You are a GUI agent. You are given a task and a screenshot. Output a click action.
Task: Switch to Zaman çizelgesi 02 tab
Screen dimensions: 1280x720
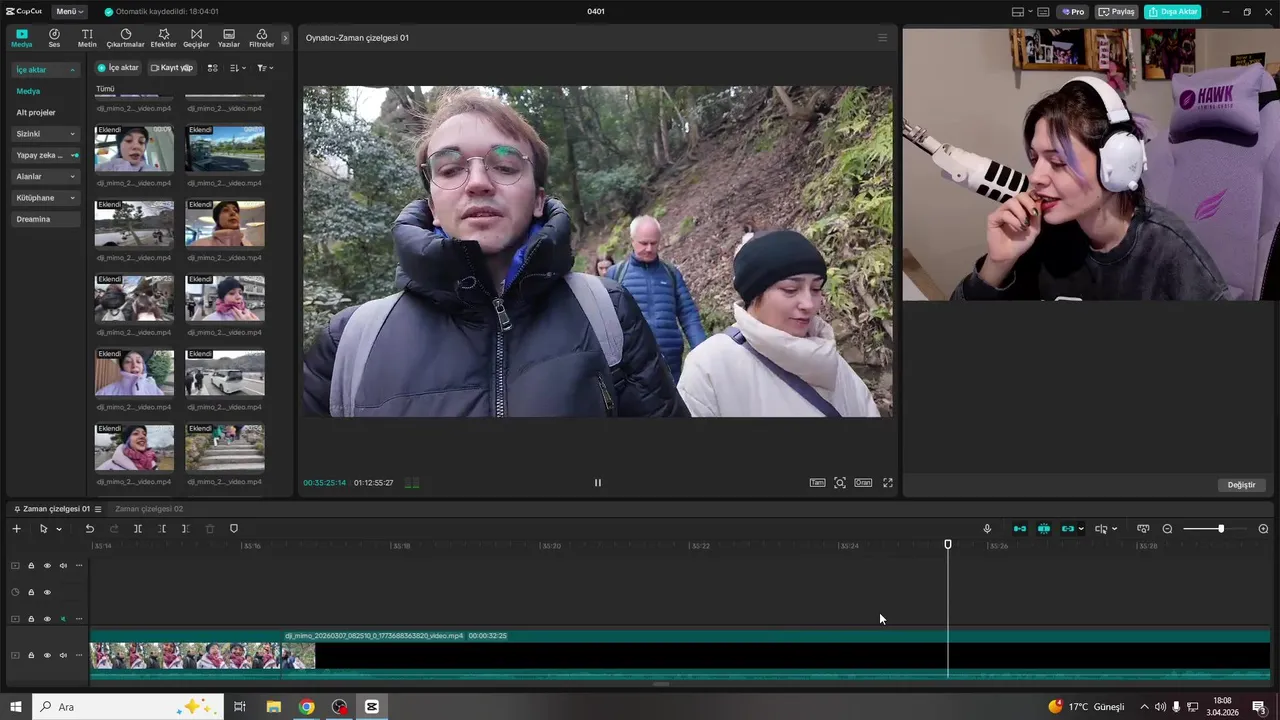(x=149, y=509)
